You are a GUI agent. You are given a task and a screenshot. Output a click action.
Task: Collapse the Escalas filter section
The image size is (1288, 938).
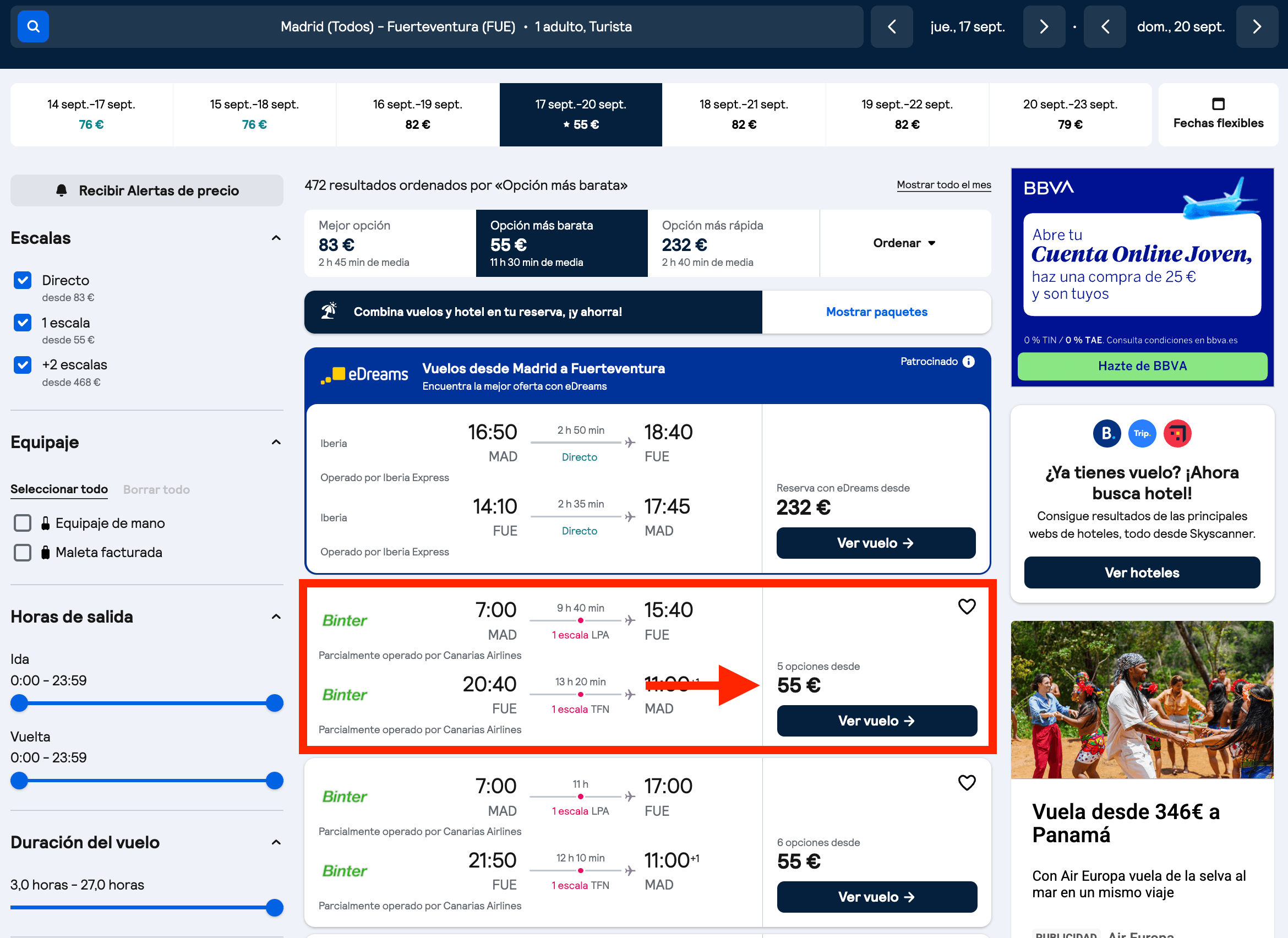click(276, 238)
